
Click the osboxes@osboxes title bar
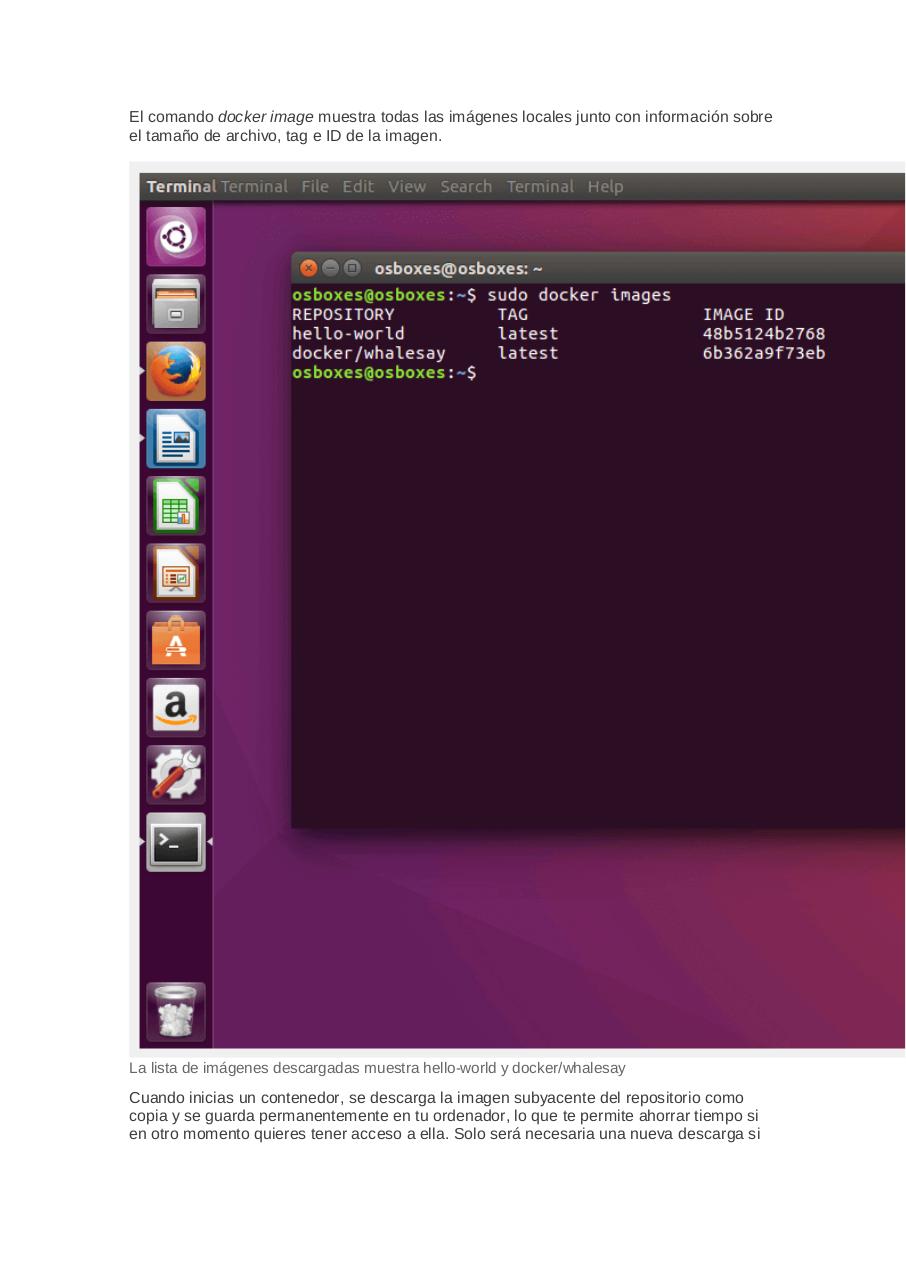459,268
